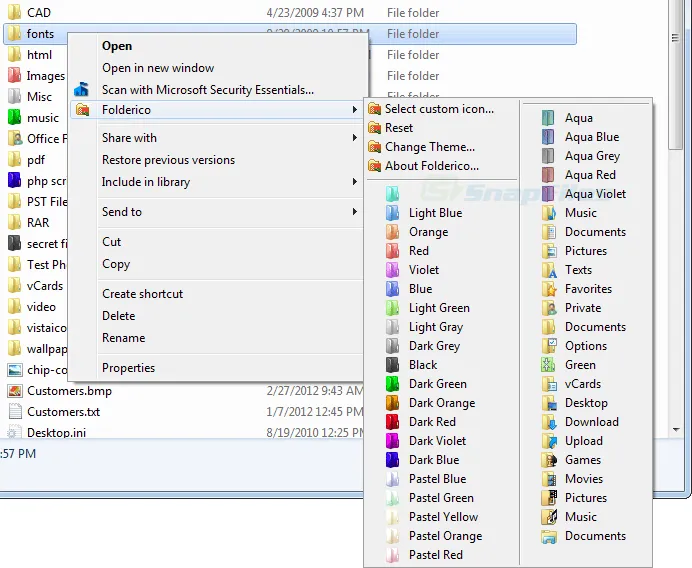The height and width of the screenshot is (568, 692).
Task: Open About Folderico... option
Action: coord(432,166)
